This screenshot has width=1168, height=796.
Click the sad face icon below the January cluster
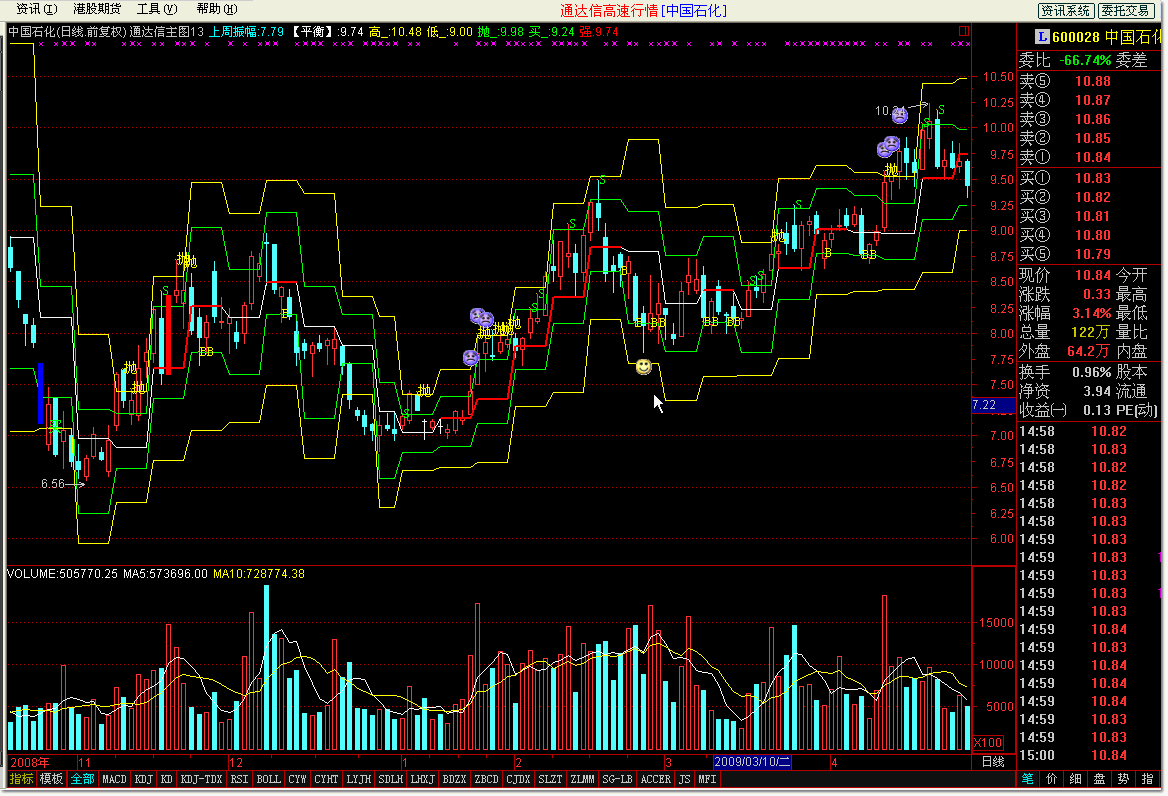point(471,357)
